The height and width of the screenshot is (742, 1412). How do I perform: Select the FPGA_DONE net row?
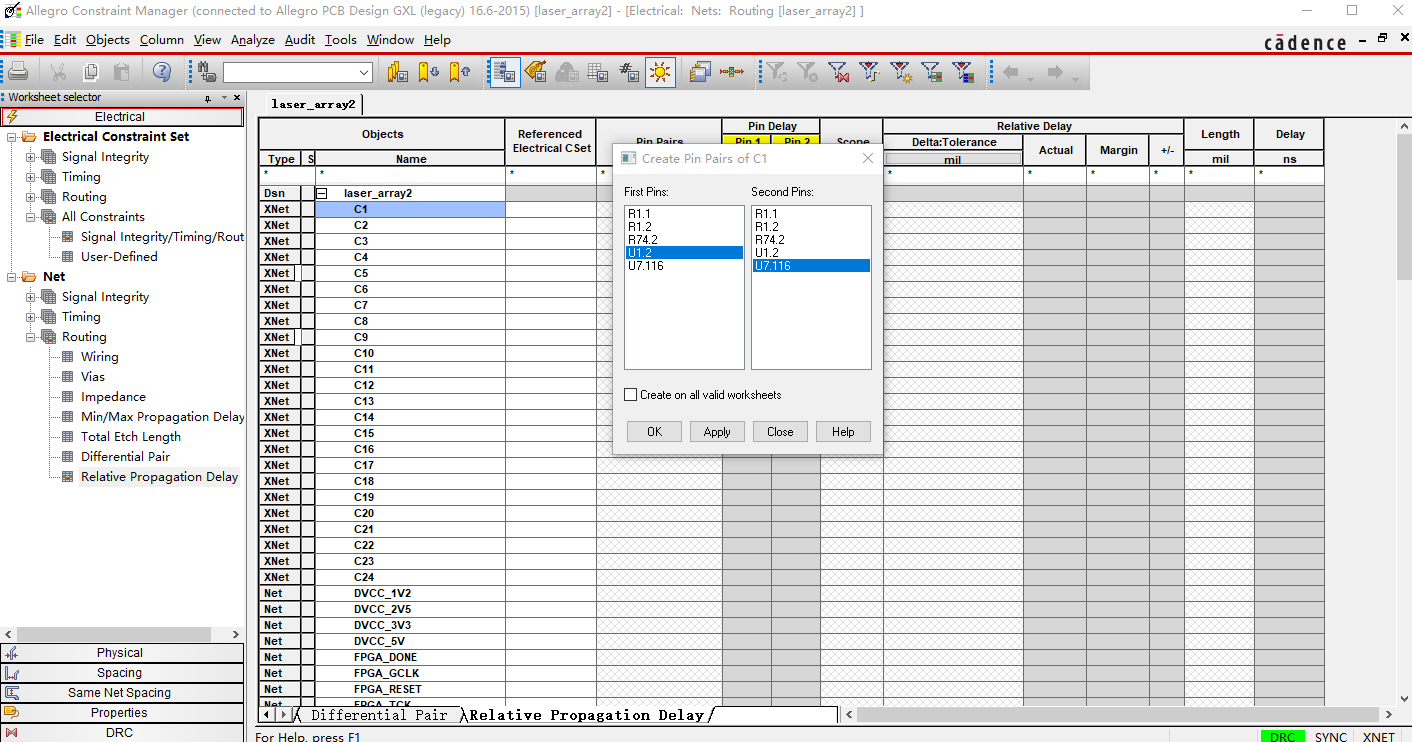pyautogui.click(x=410, y=657)
